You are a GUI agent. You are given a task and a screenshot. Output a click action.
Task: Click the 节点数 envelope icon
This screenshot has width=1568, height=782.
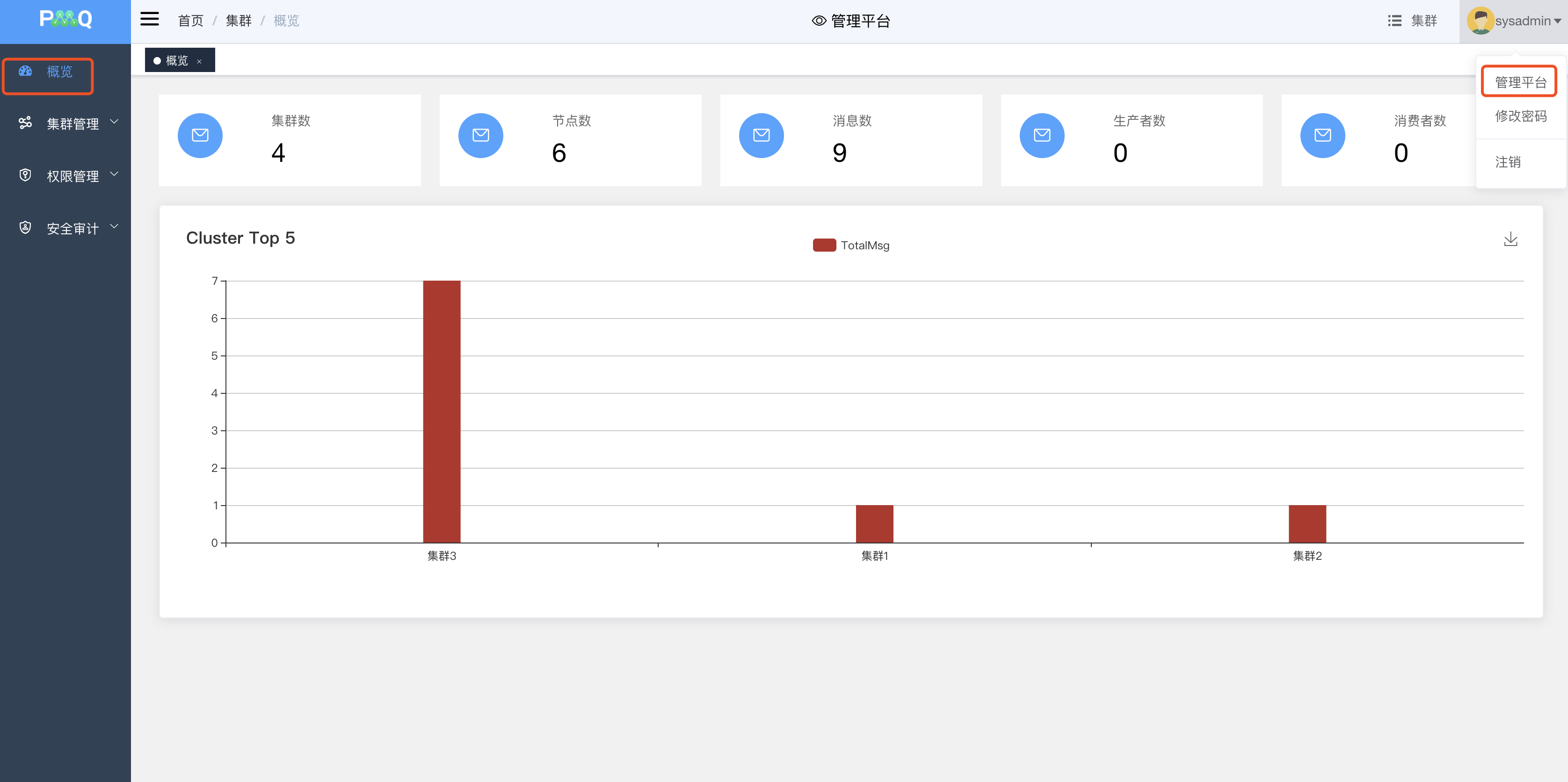coord(480,135)
